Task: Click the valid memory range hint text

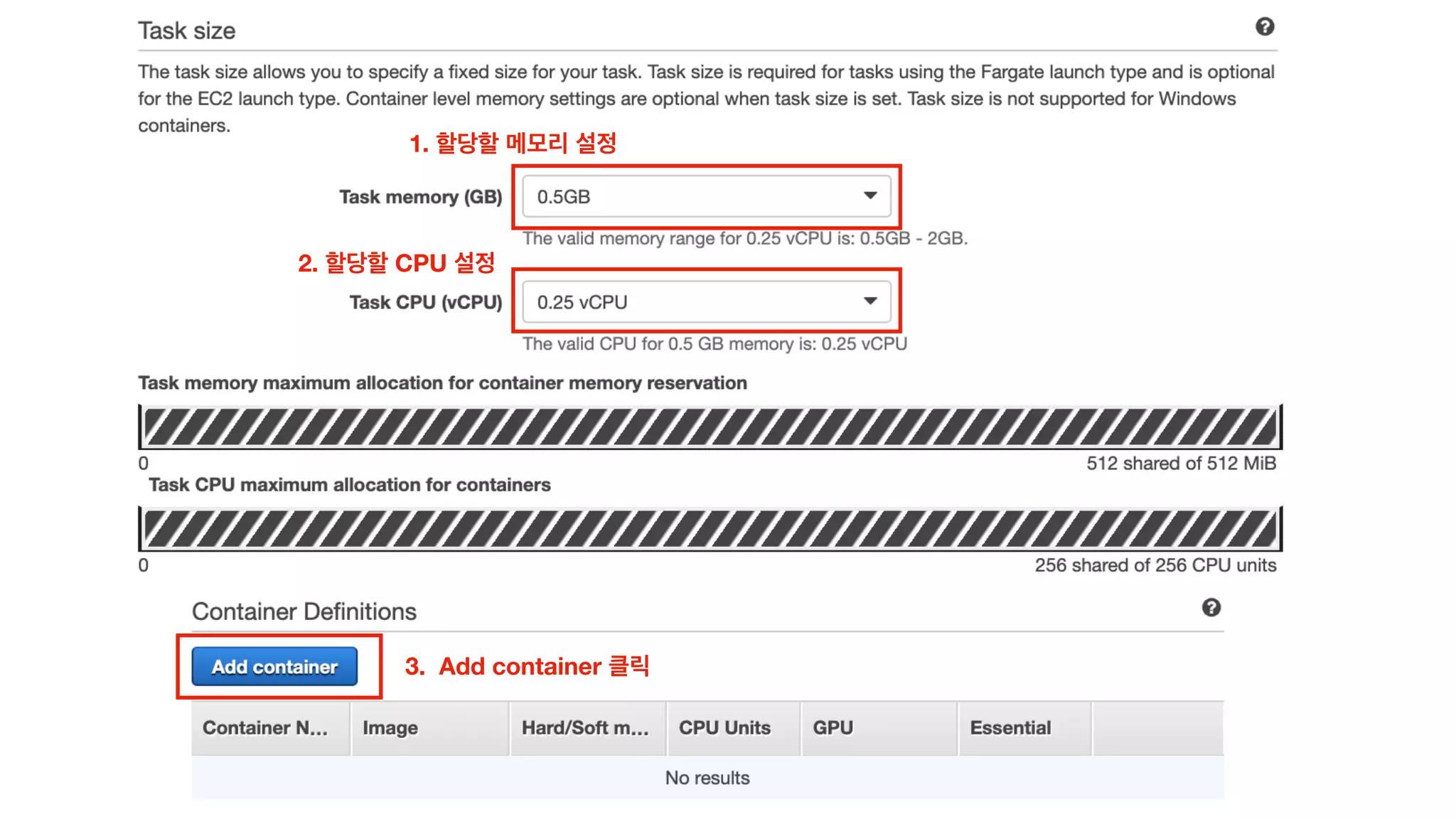Action: pyautogui.click(x=745, y=238)
